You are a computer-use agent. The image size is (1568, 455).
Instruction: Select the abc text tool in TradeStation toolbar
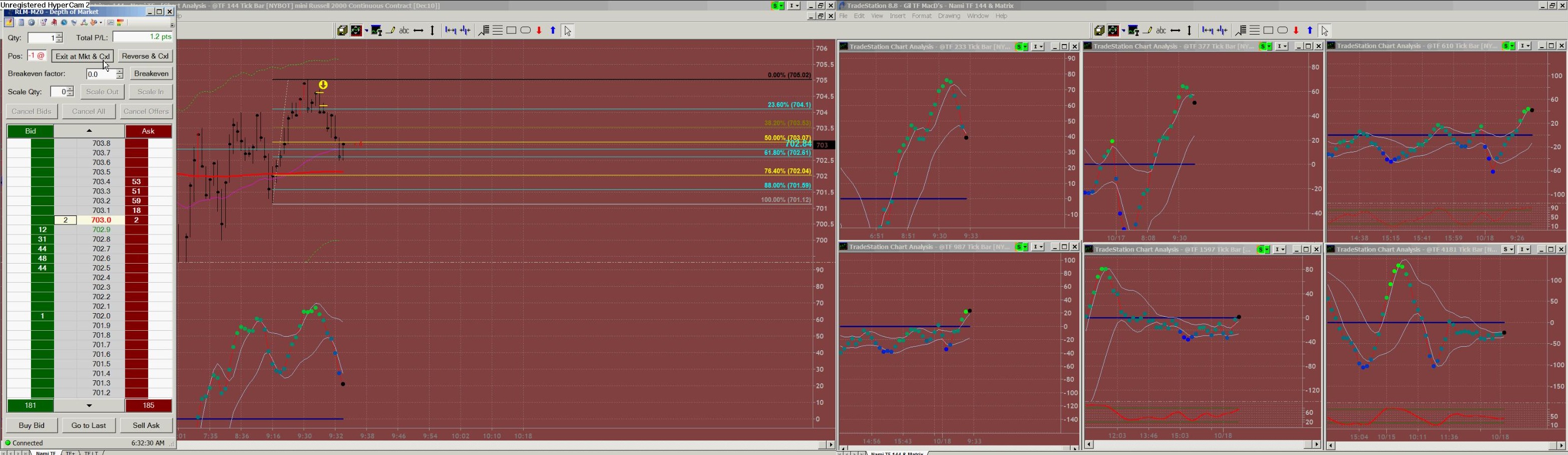click(1161, 31)
